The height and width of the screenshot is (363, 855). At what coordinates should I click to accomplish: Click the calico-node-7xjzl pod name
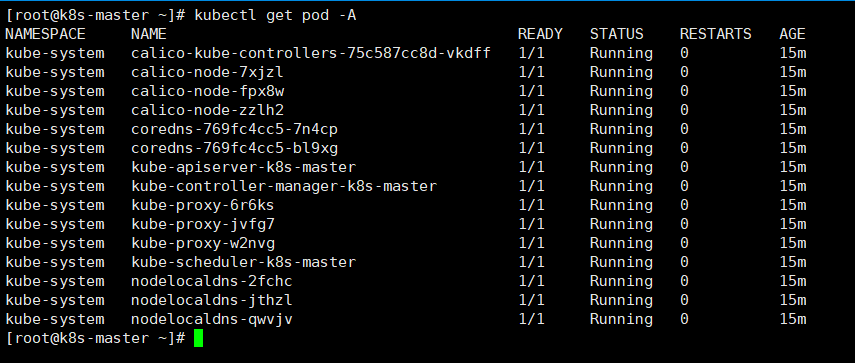(x=207, y=72)
